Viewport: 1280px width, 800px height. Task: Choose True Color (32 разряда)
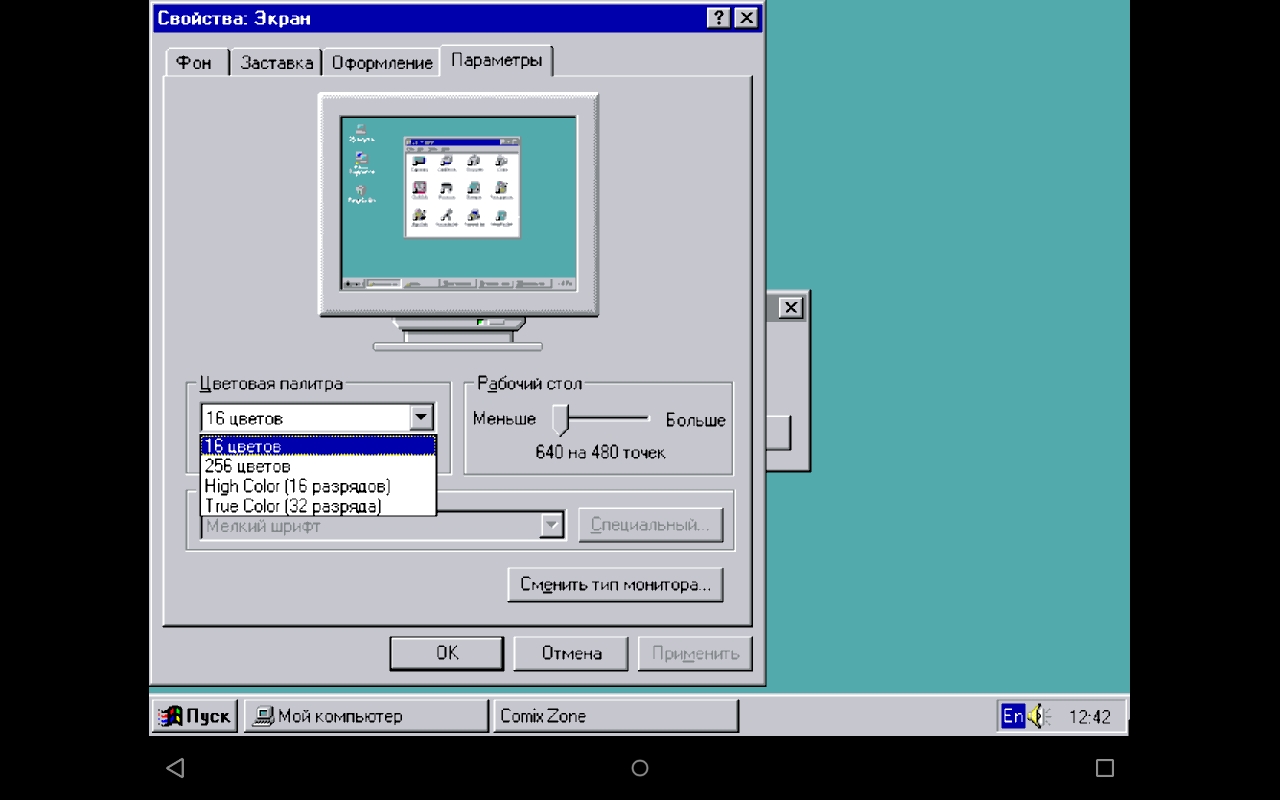coord(318,506)
